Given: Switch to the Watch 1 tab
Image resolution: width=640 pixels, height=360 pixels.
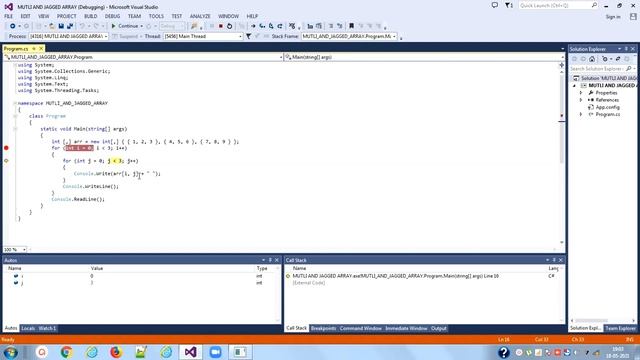Looking at the screenshot, I should (x=47, y=328).
